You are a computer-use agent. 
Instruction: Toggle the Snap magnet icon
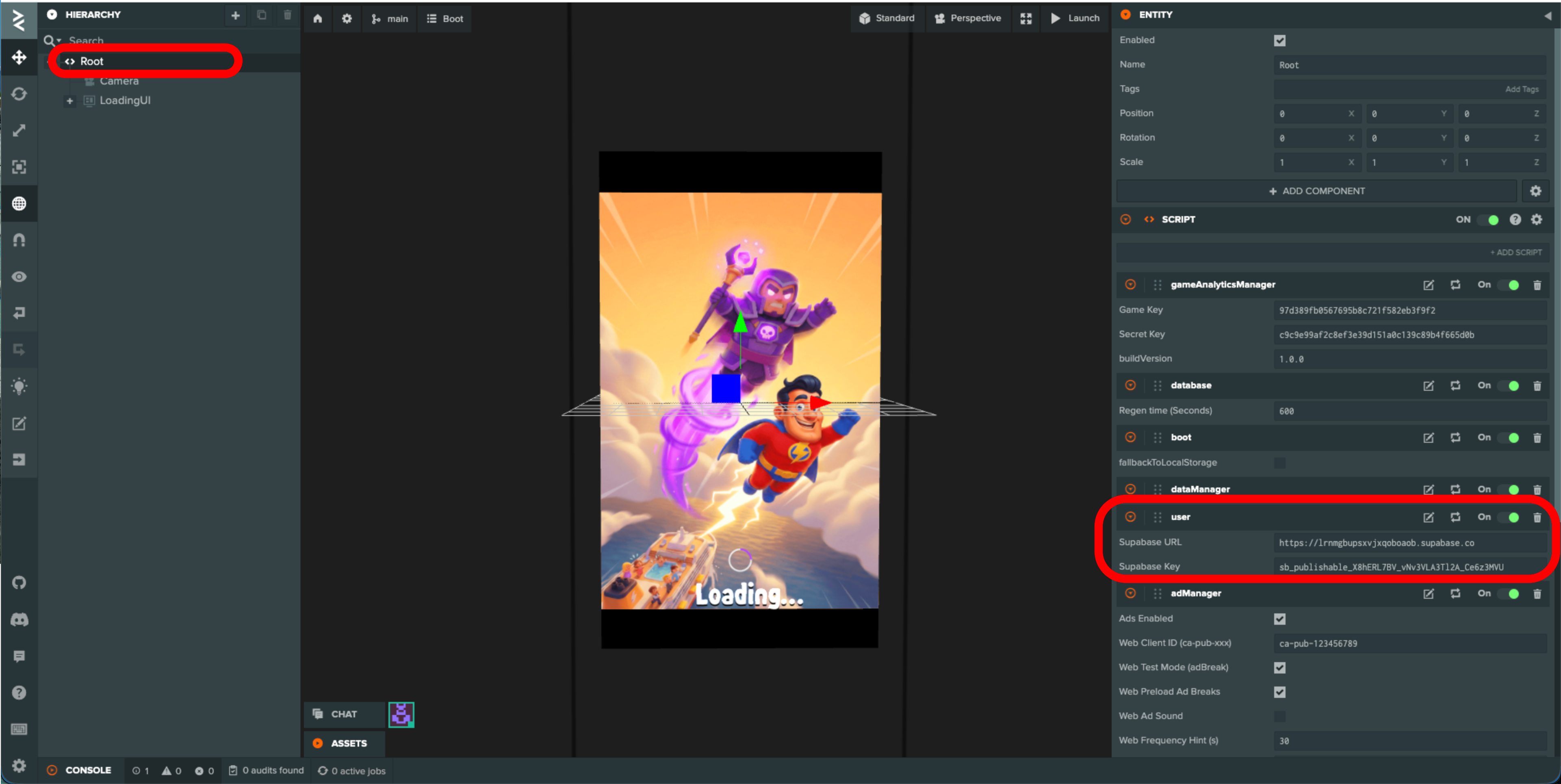tap(19, 240)
